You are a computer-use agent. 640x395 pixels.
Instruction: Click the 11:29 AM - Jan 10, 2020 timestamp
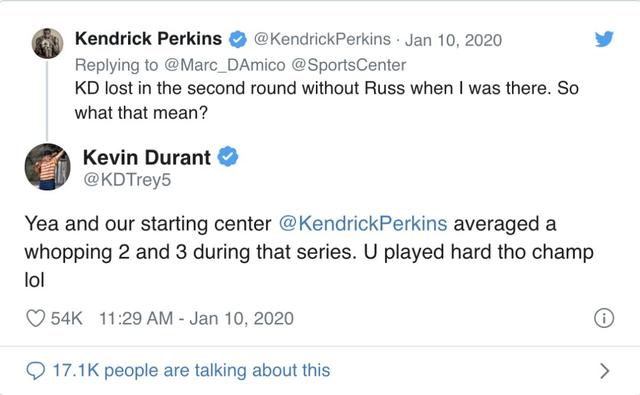(196, 319)
